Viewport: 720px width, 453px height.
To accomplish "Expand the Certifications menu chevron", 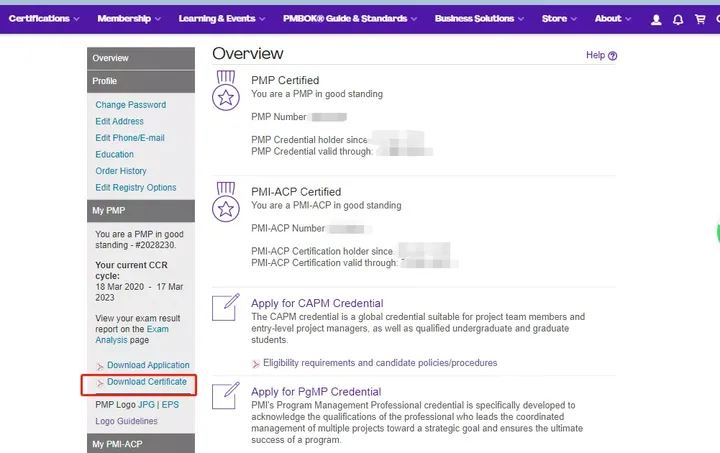I will pos(77,19).
